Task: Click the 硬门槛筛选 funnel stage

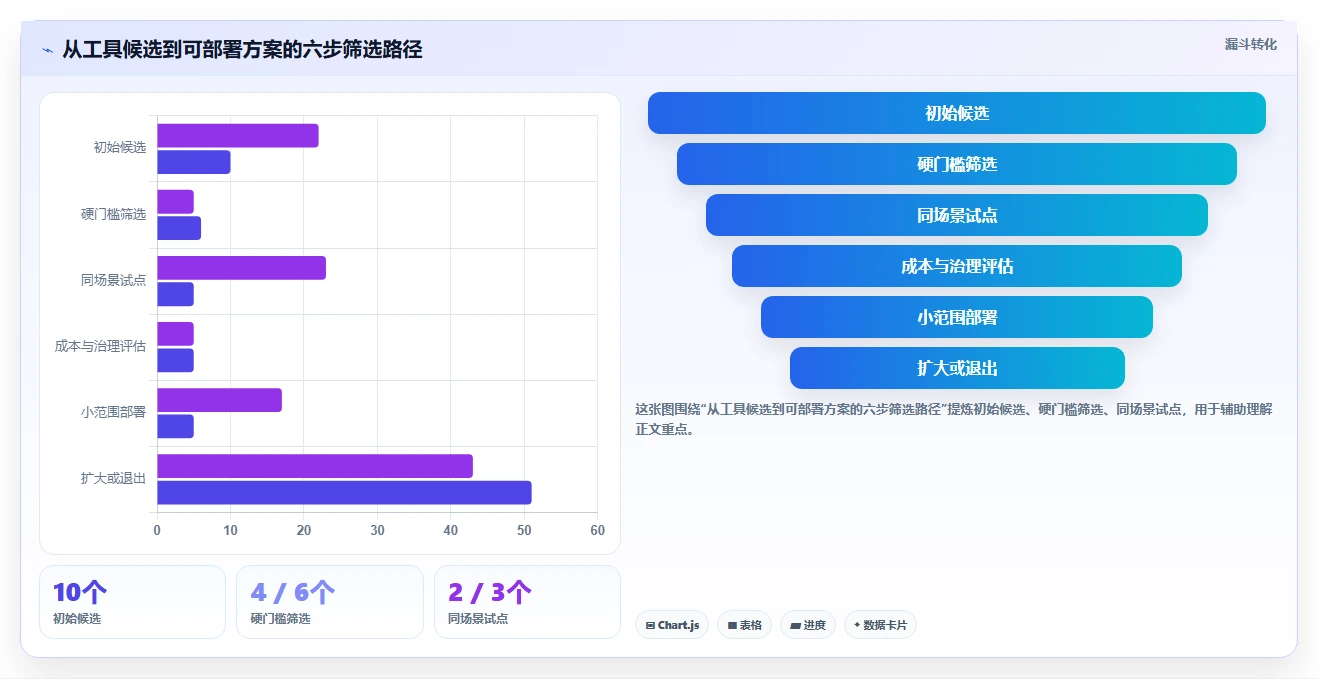Action: [x=957, y=164]
